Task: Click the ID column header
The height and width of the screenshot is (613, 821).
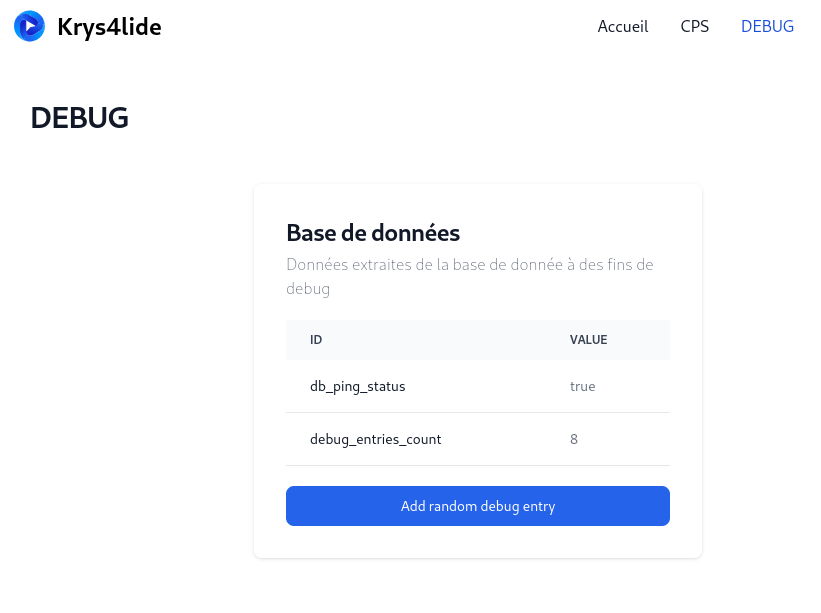Action: coord(316,340)
